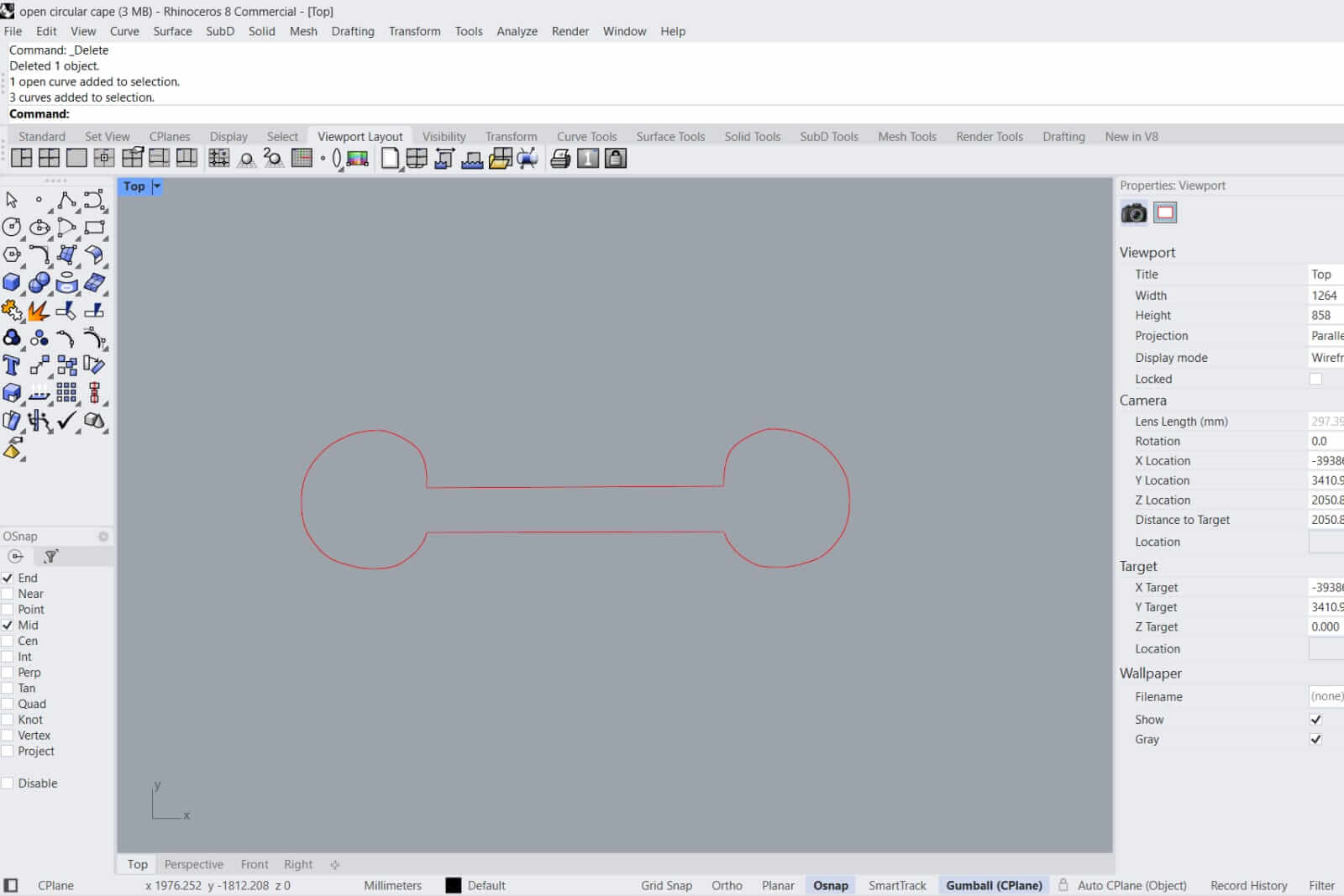Switch to the Curve Tools tab
Image resolution: width=1344 pixels, height=896 pixels.
tap(586, 137)
